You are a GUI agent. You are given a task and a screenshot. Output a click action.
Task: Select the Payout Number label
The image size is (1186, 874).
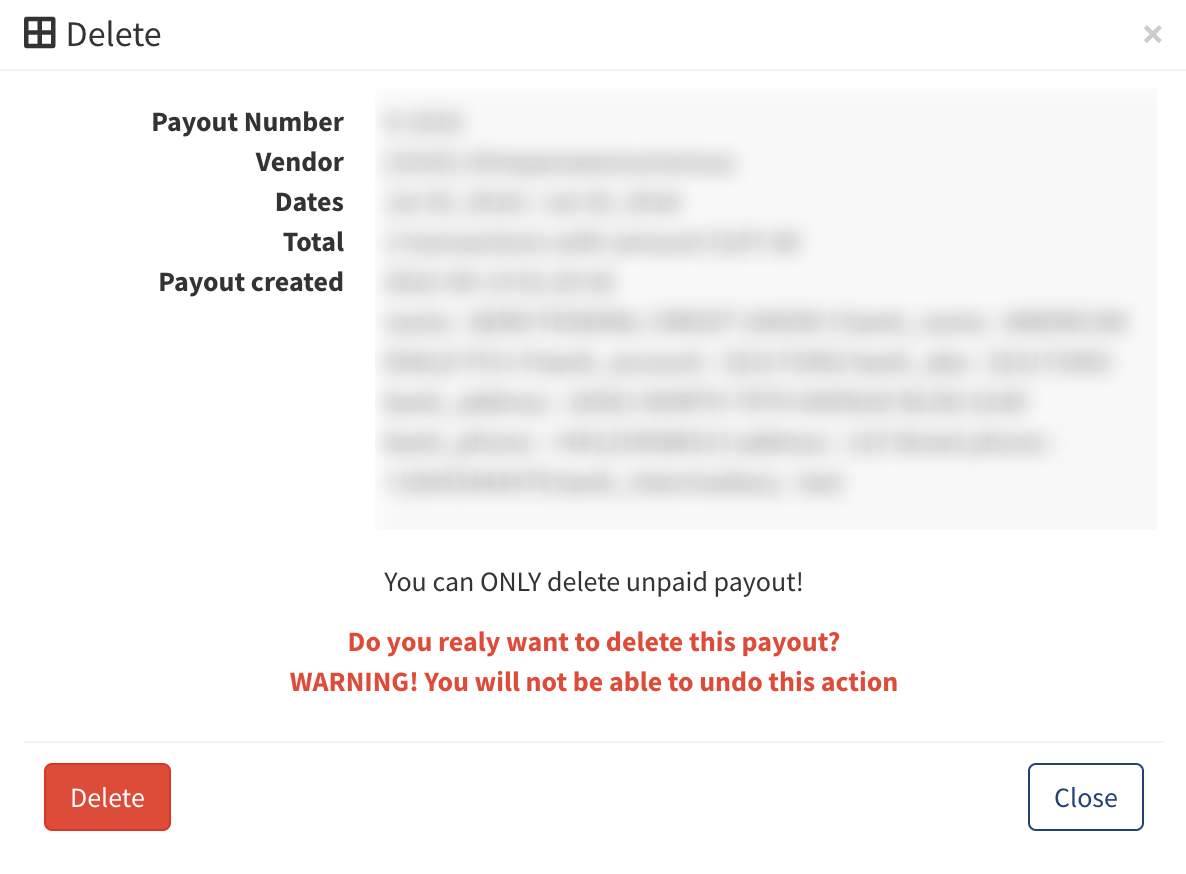click(247, 122)
